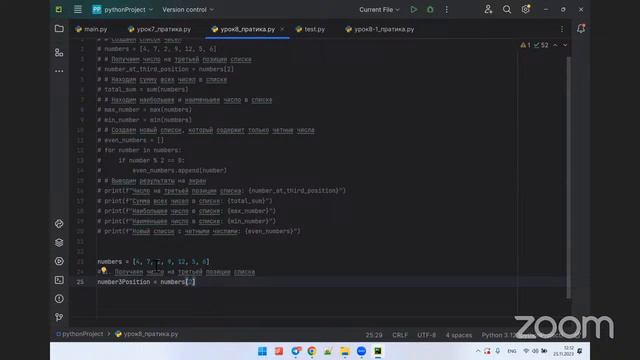Place cursor on the numbers list line 23
This screenshot has width=640, height=360.
click(153, 262)
